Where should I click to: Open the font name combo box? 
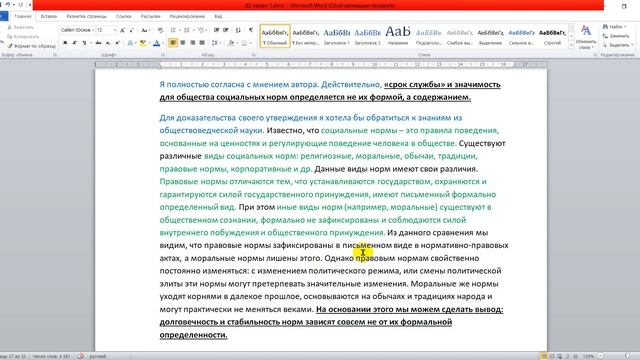pyautogui.click(x=77, y=30)
